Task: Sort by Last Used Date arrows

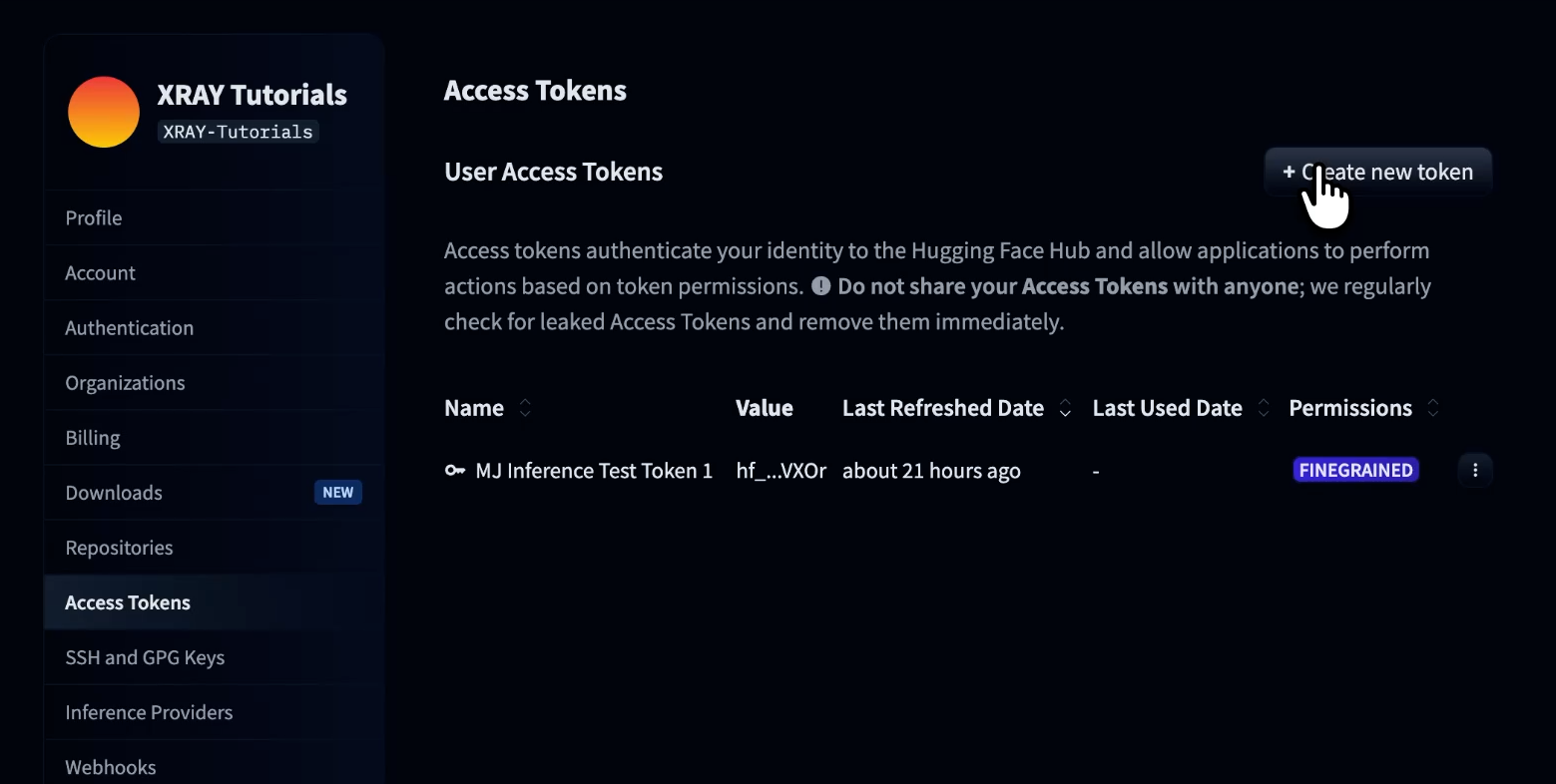Action: click(1264, 408)
